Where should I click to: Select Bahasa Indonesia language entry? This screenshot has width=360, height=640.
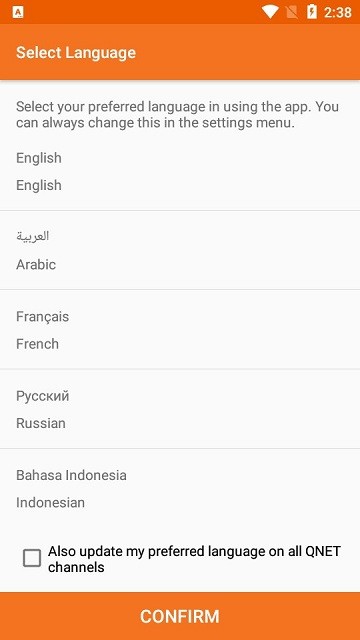pyautogui.click(x=180, y=489)
